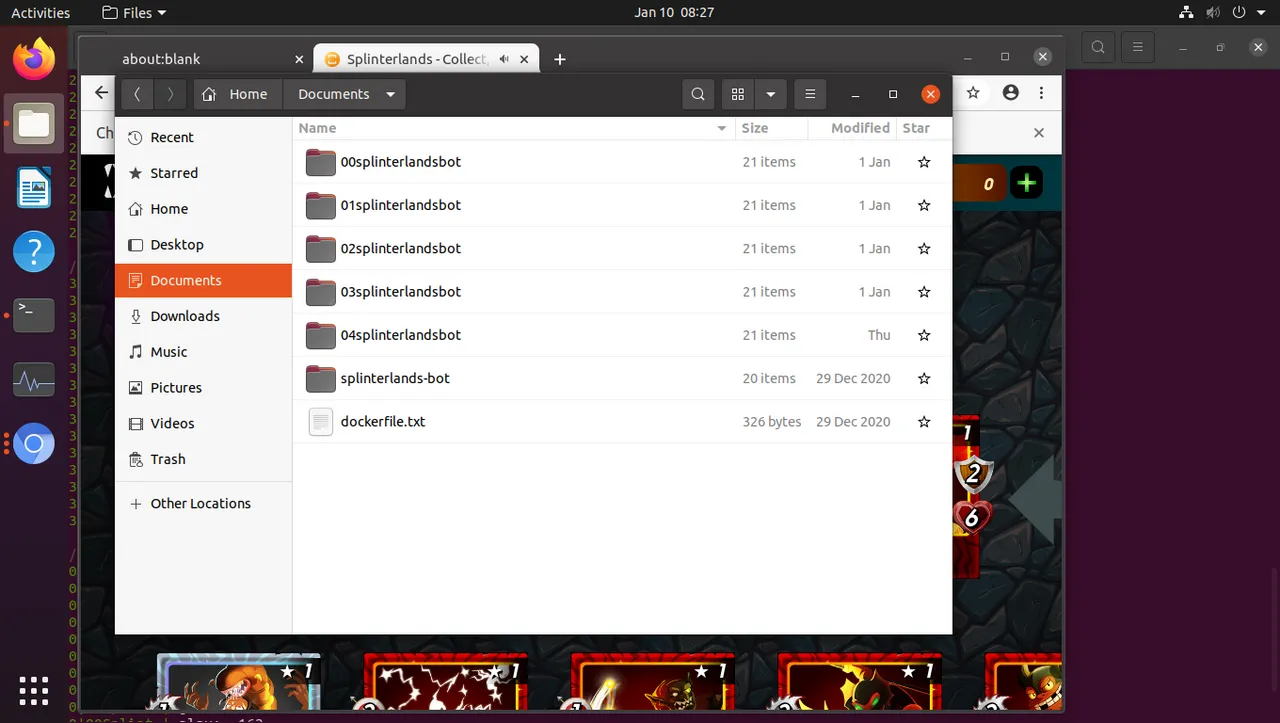Go back in Files navigation
The image size is (1280, 723).
[x=137, y=94]
